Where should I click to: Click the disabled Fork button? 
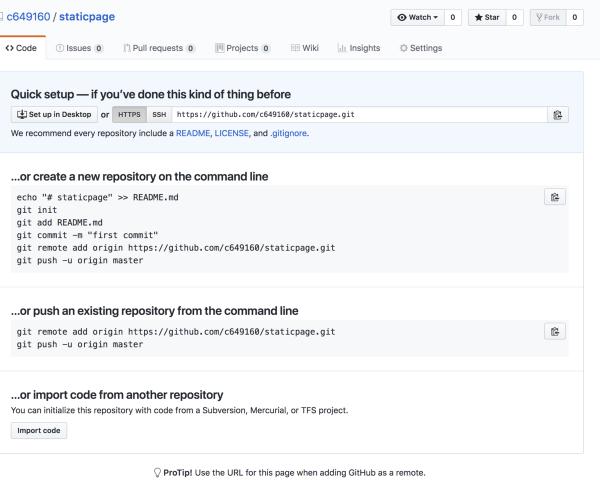(548, 17)
